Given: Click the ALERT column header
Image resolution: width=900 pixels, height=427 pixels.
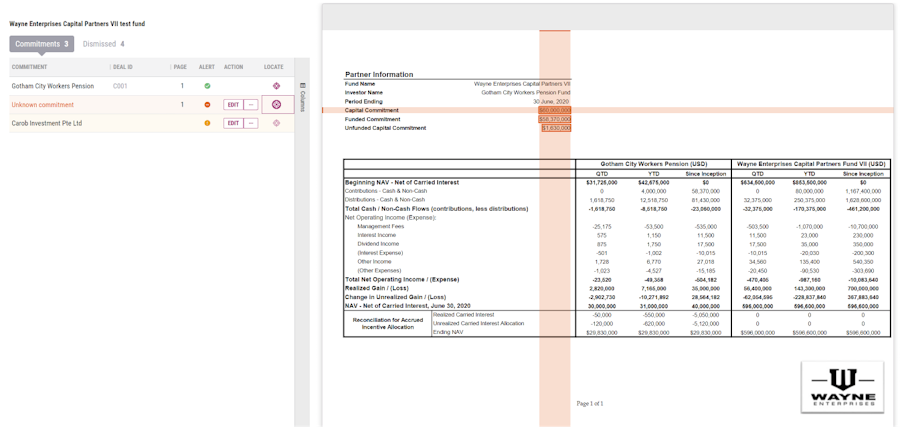Looking at the screenshot, I should click(x=207, y=67).
